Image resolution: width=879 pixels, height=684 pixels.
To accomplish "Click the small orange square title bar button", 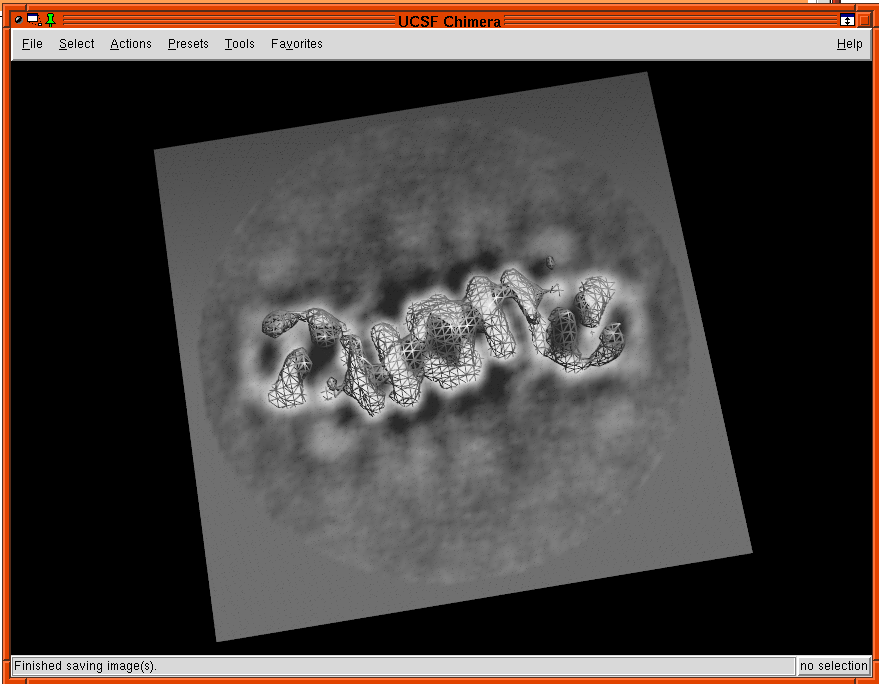I will coord(864,21).
